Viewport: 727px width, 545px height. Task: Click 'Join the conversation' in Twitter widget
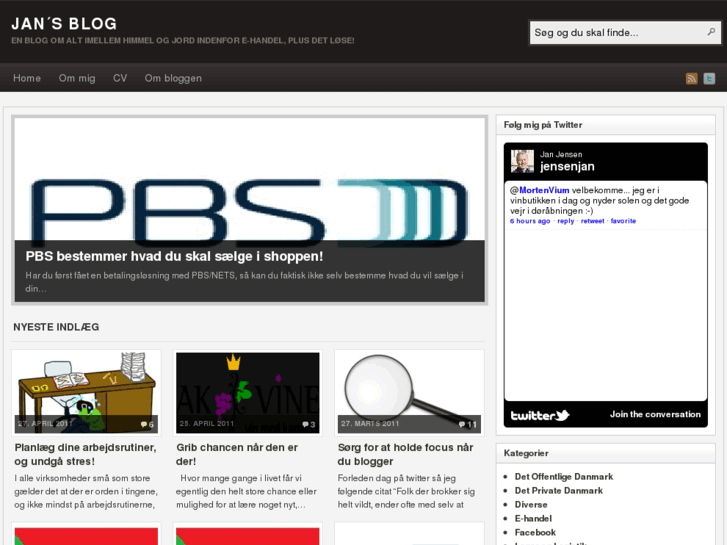pyautogui.click(x=655, y=414)
